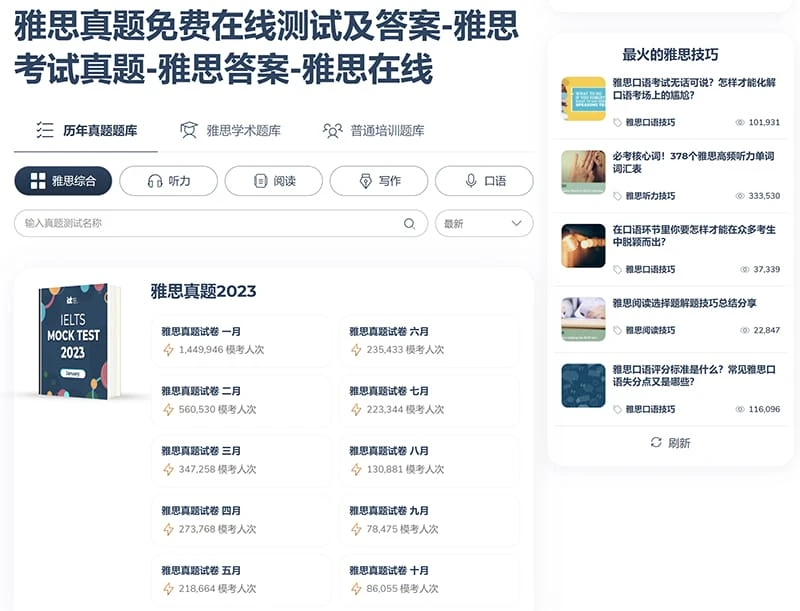Open article 雅思阅读选择题解题技巧总结分享
This screenshot has height=611, width=800.
[x=684, y=303]
